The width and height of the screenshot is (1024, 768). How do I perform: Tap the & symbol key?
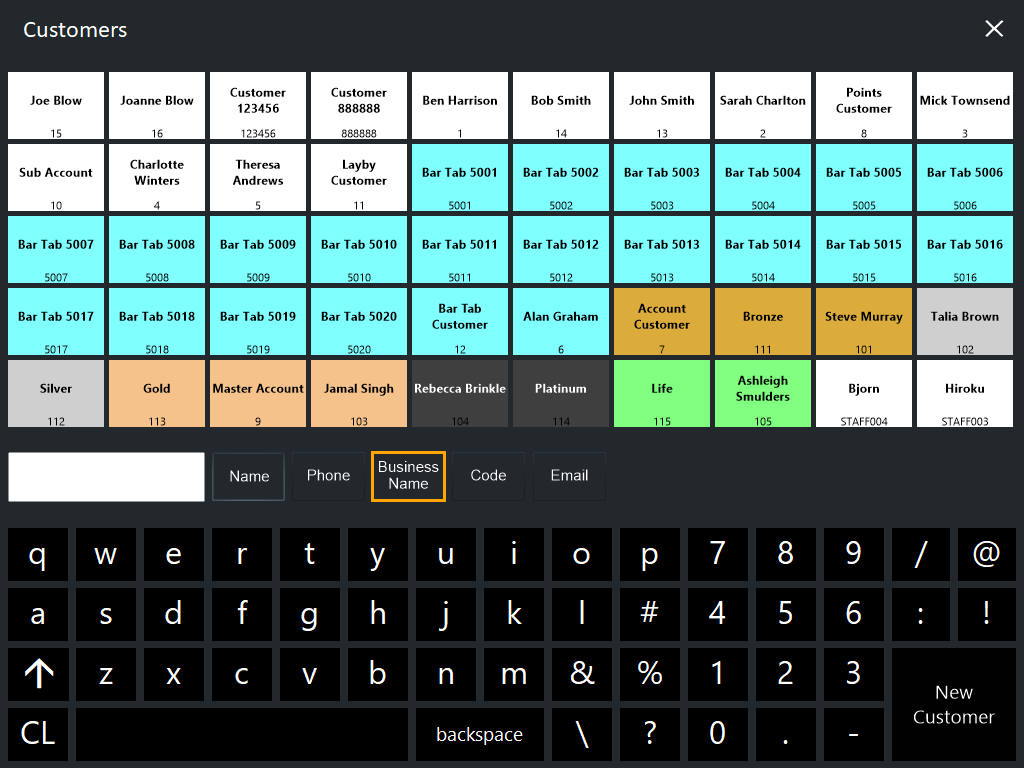tap(581, 674)
